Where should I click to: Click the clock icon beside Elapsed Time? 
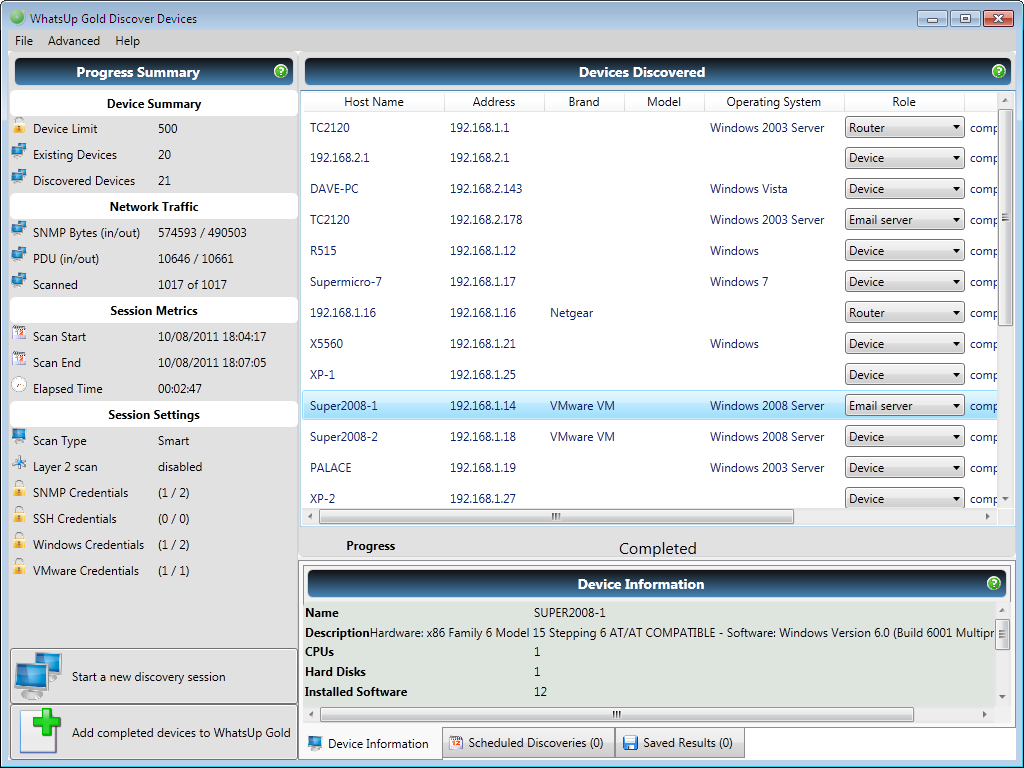[x=19, y=385]
